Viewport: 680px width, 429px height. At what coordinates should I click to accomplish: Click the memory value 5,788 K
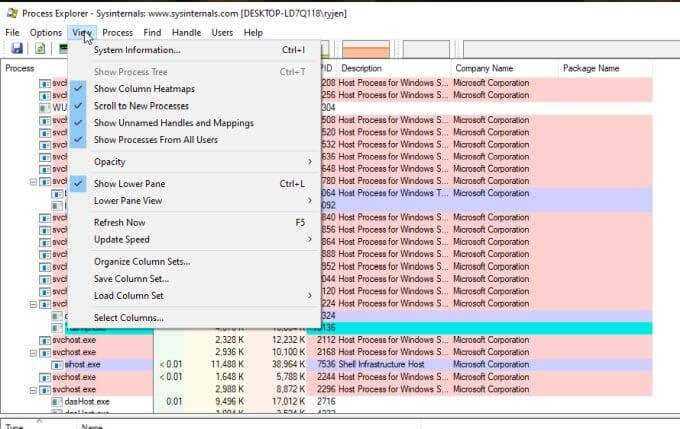point(291,377)
